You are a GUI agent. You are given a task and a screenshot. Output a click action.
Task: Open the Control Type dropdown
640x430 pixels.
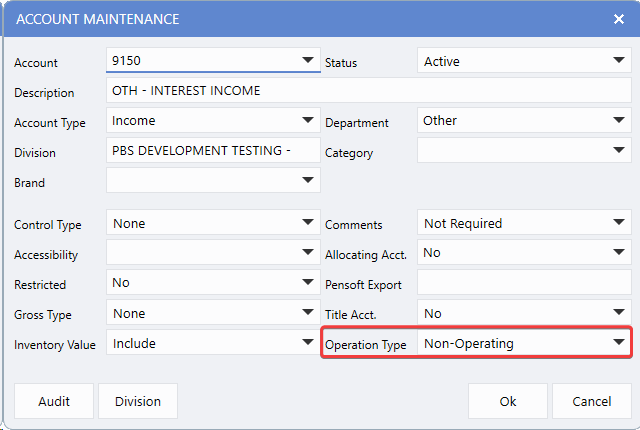308,224
